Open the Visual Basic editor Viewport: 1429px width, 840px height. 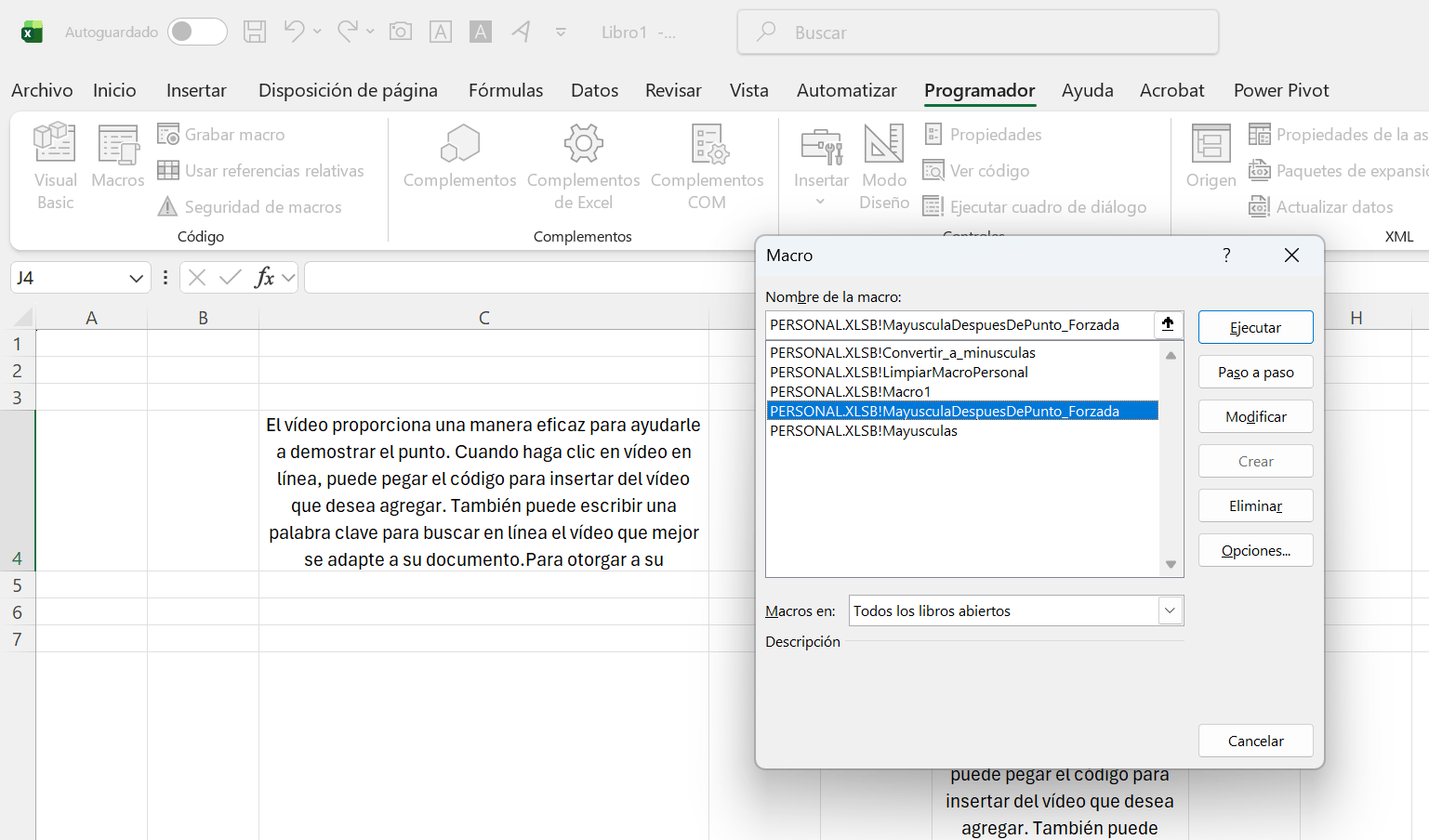pos(55,165)
